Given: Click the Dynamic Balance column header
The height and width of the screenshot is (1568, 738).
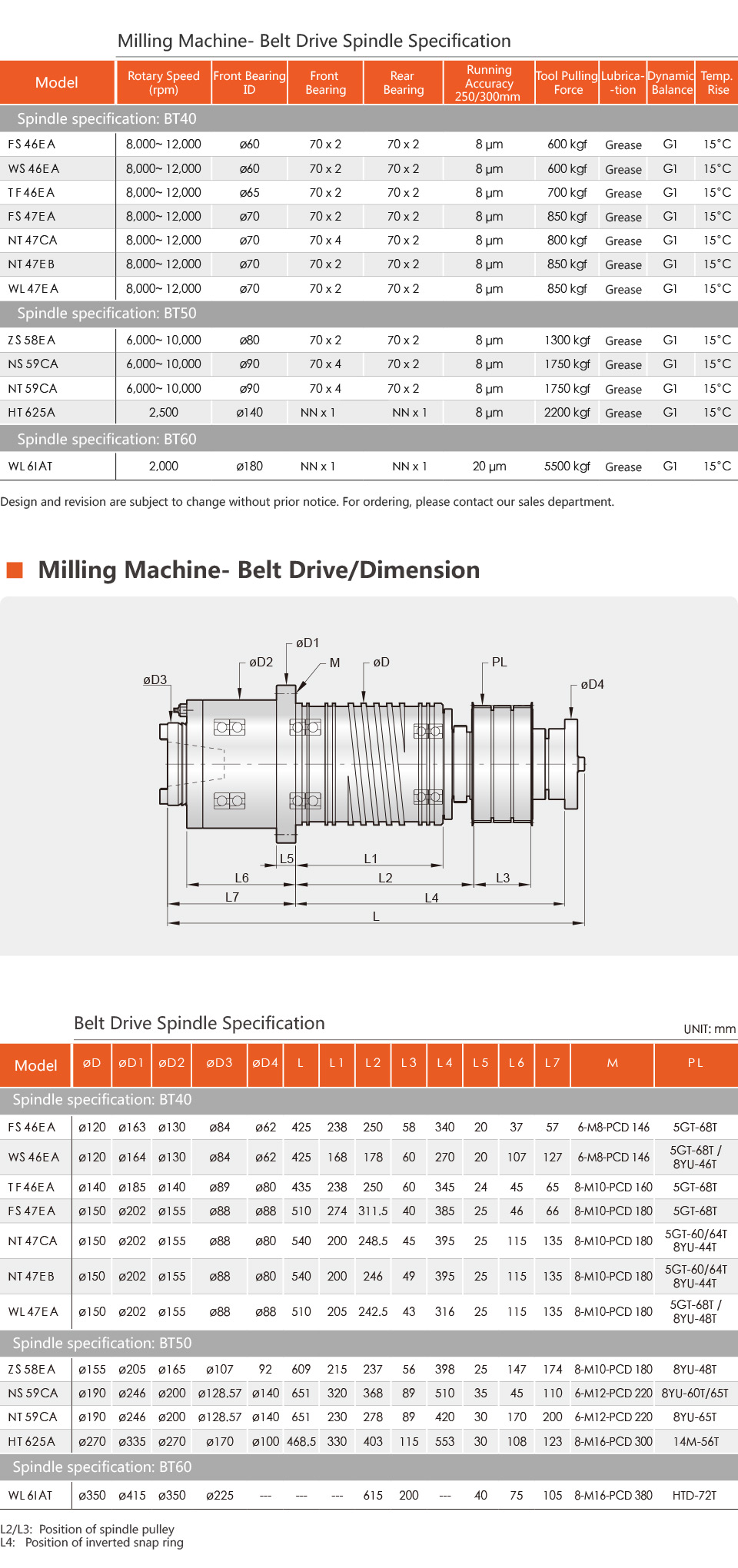Looking at the screenshot, I should click(x=671, y=82).
